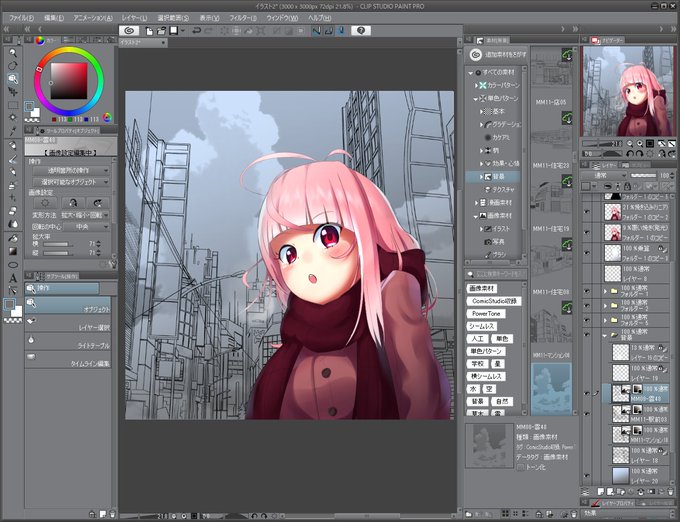Hide the フォルダー 1 layer folder

[x=587, y=291]
